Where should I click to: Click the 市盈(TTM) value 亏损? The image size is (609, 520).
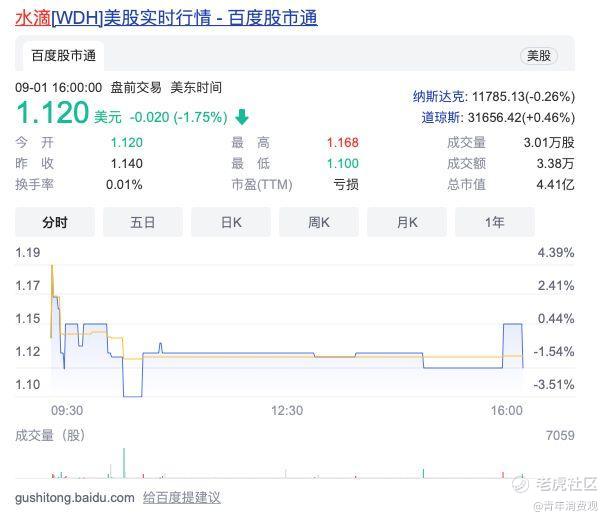click(346, 184)
